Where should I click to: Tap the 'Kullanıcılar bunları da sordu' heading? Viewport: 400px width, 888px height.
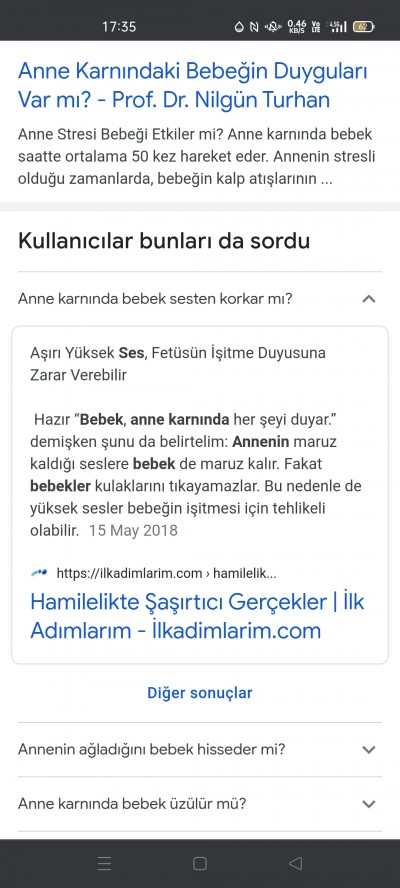tap(164, 241)
